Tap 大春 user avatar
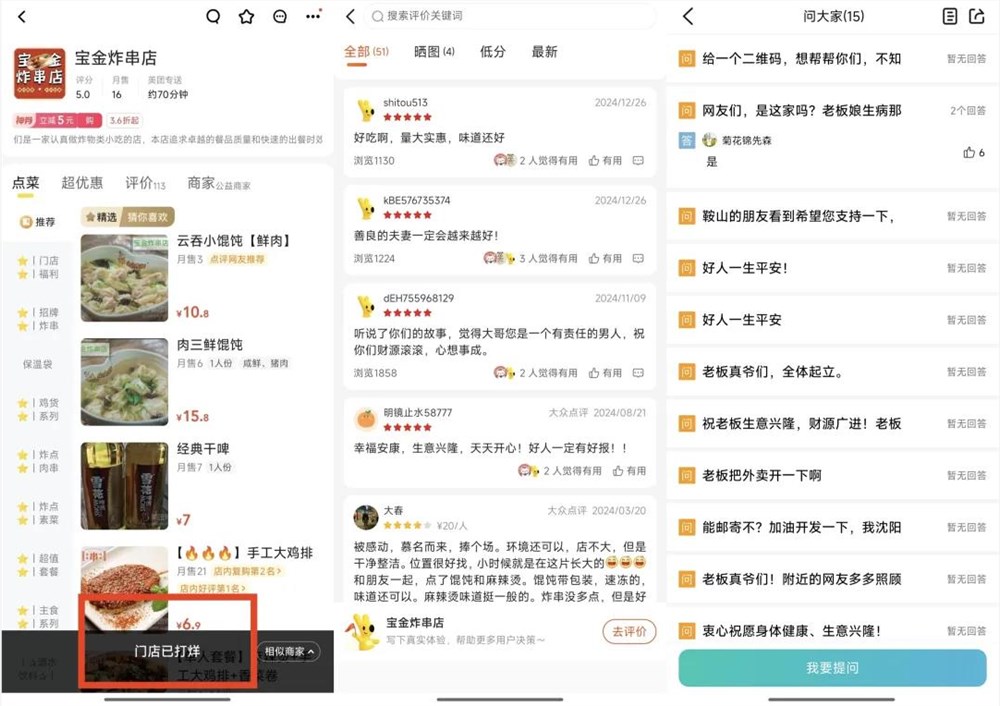This screenshot has width=1000, height=706. [366, 517]
